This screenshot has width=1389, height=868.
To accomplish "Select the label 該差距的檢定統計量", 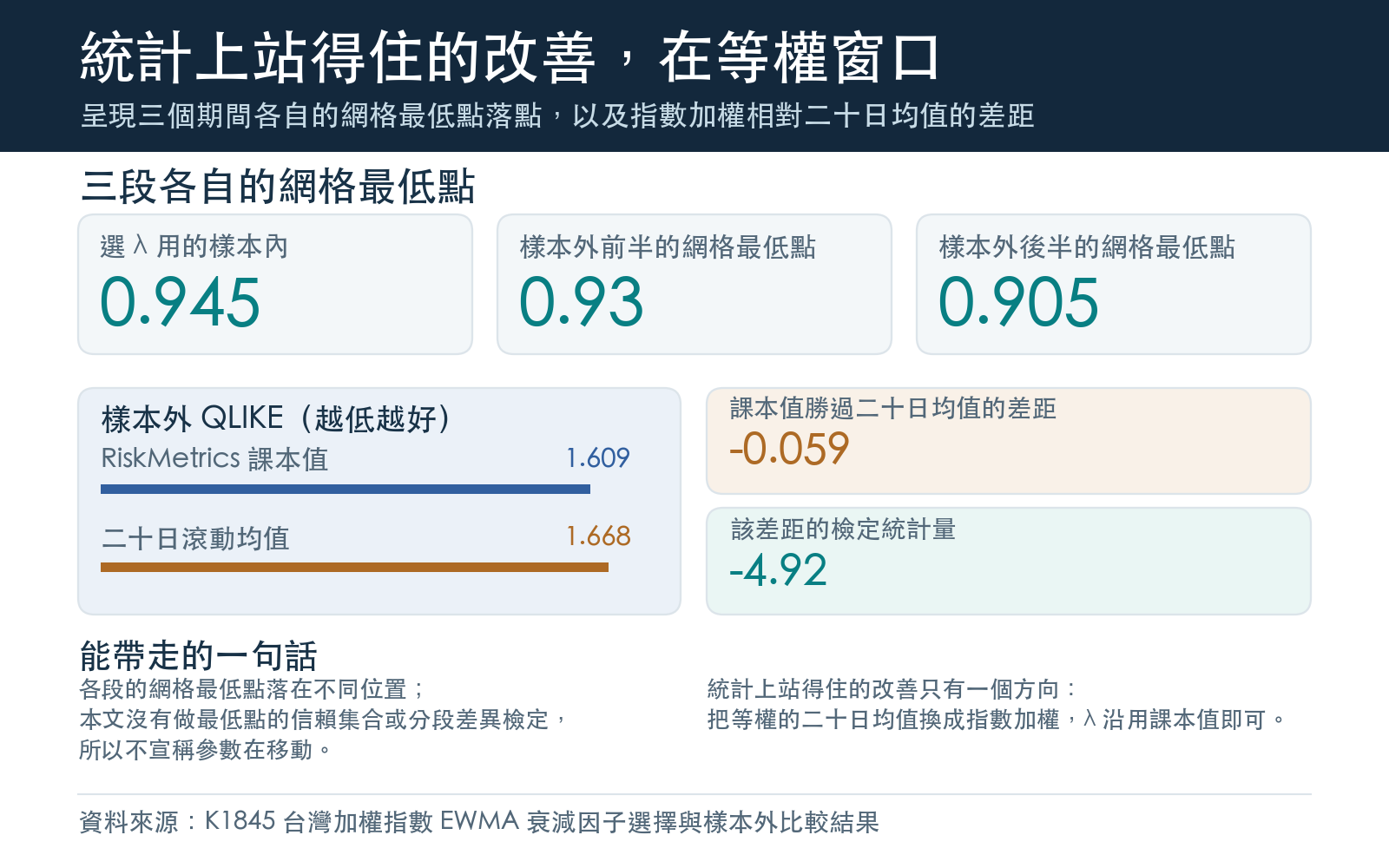I will pyautogui.click(x=843, y=529).
